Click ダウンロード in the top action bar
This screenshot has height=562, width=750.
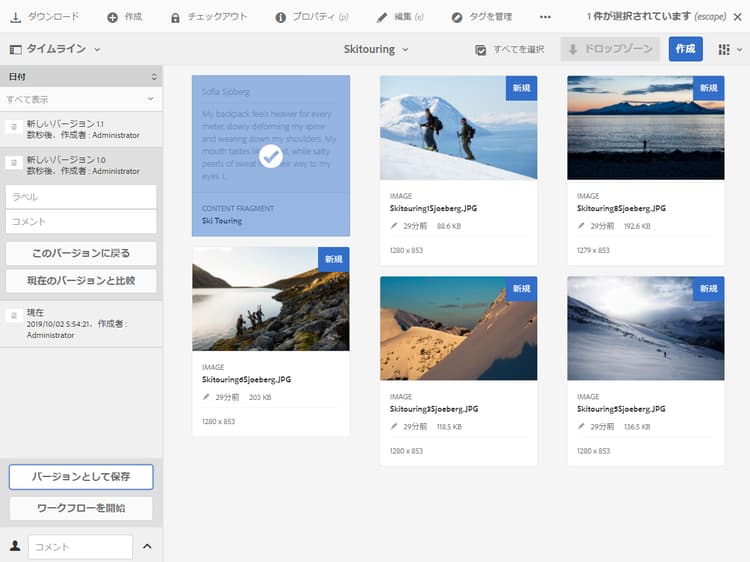point(53,17)
